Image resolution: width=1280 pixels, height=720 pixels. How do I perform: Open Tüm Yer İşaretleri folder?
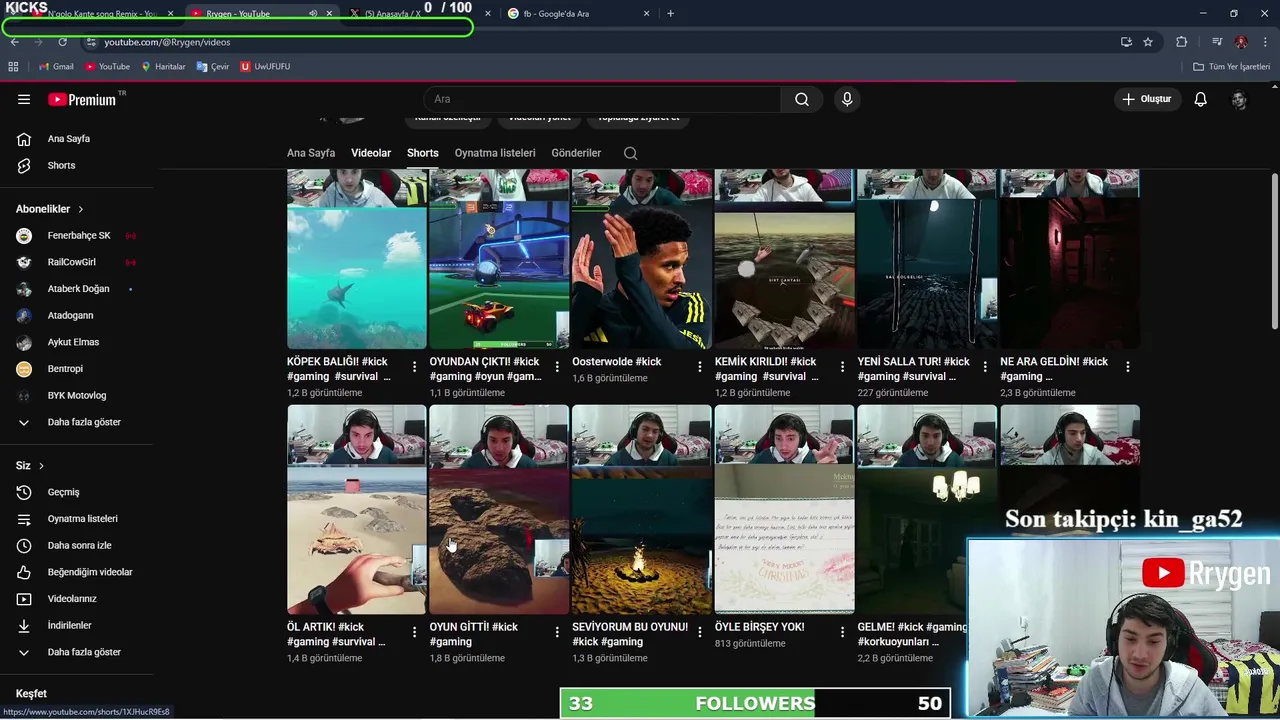(x=1232, y=67)
